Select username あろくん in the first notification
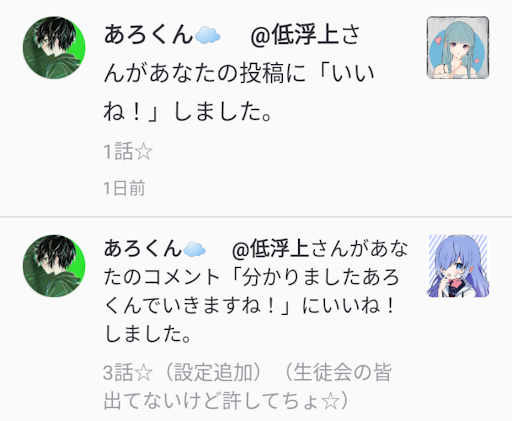This screenshot has width=512, height=421. pos(149,35)
